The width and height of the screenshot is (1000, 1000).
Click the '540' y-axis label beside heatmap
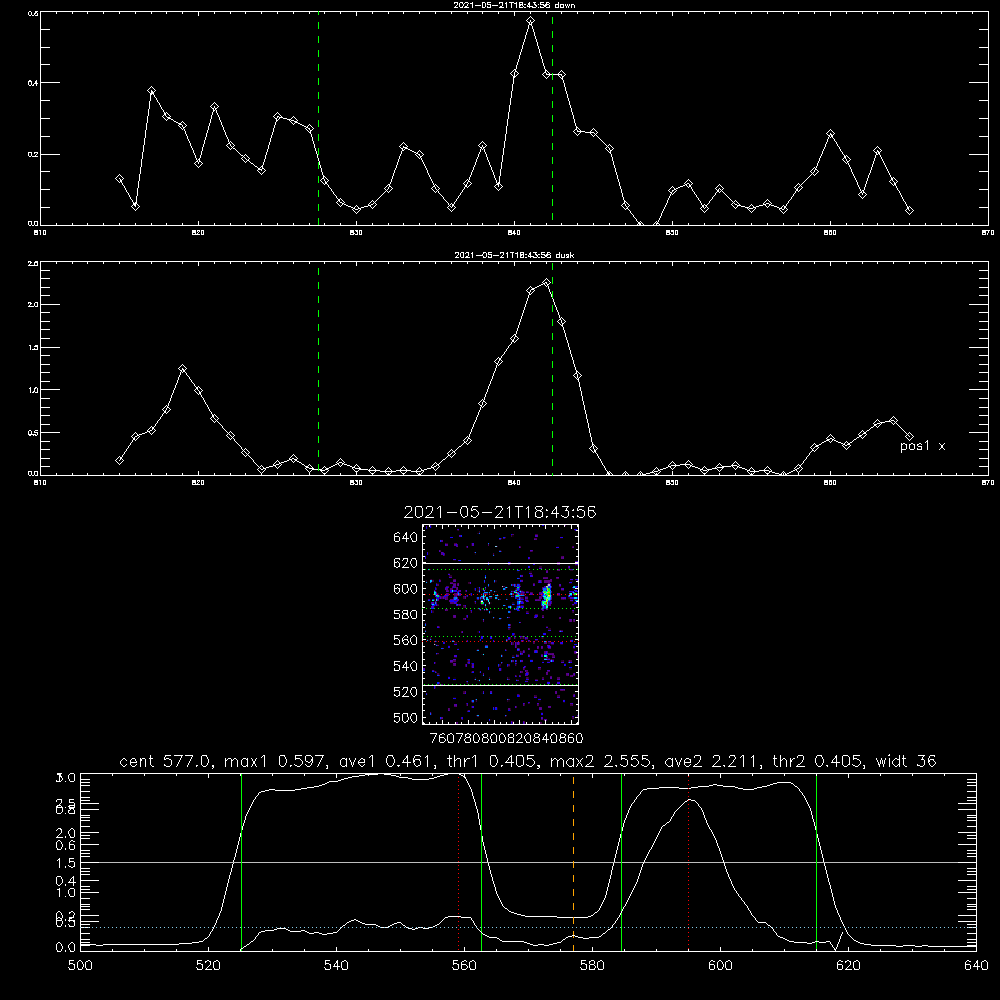(x=406, y=666)
